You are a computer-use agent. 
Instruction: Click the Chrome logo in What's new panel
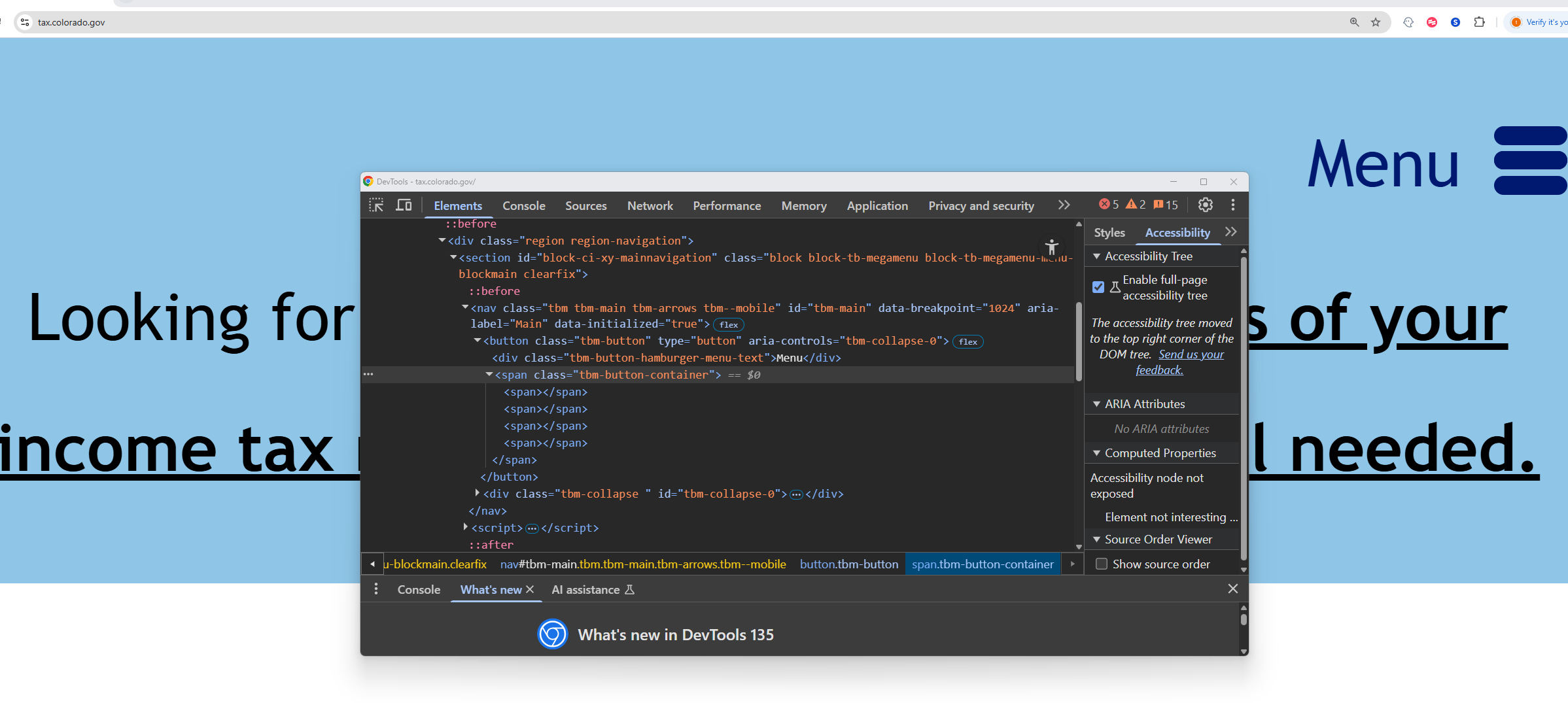552,634
